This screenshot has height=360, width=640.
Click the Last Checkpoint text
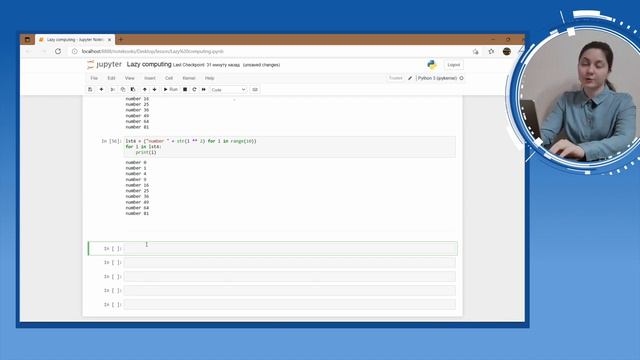pyautogui.click(x=207, y=65)
